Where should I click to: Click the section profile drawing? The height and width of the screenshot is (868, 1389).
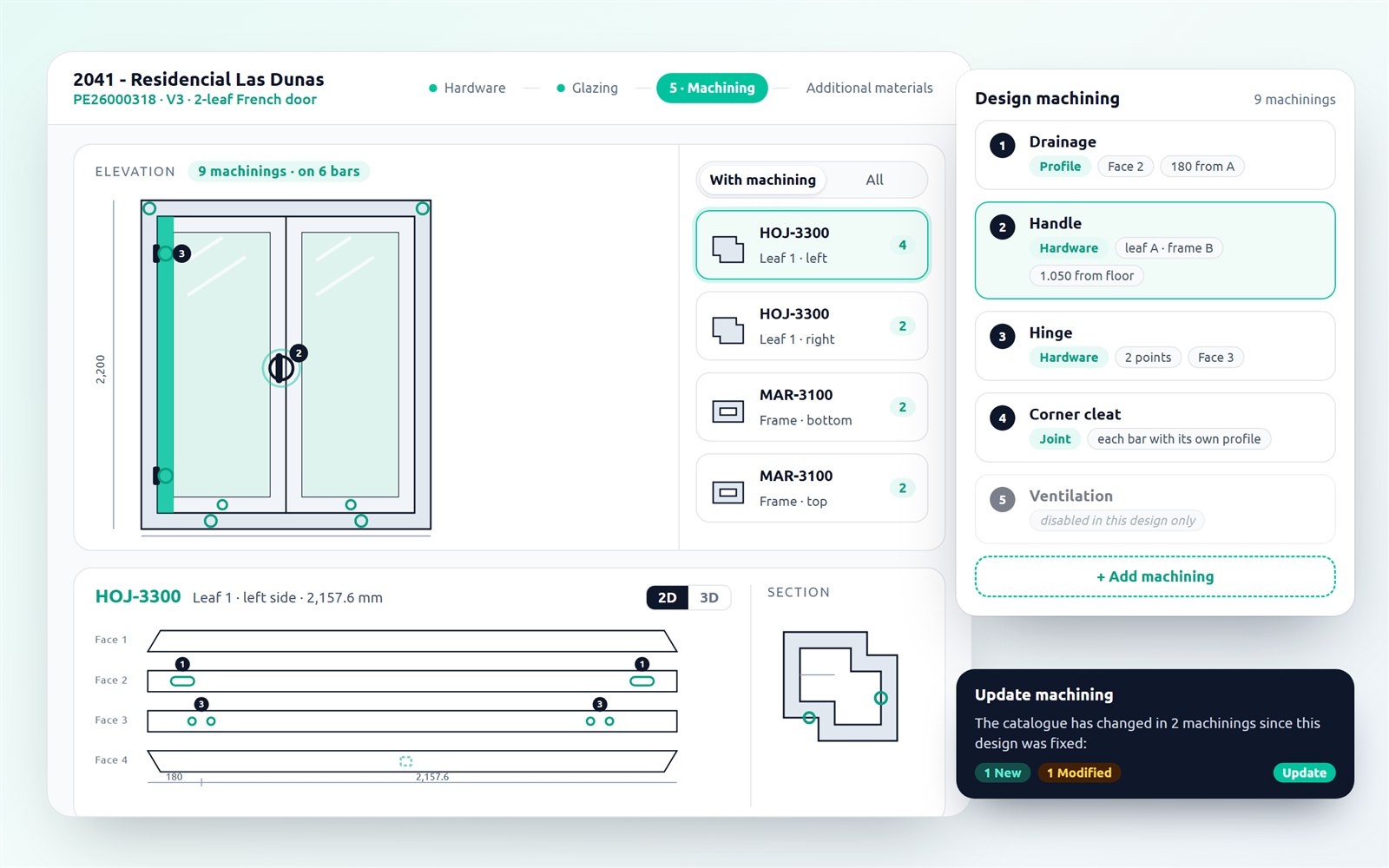click(x=839, y=686)
